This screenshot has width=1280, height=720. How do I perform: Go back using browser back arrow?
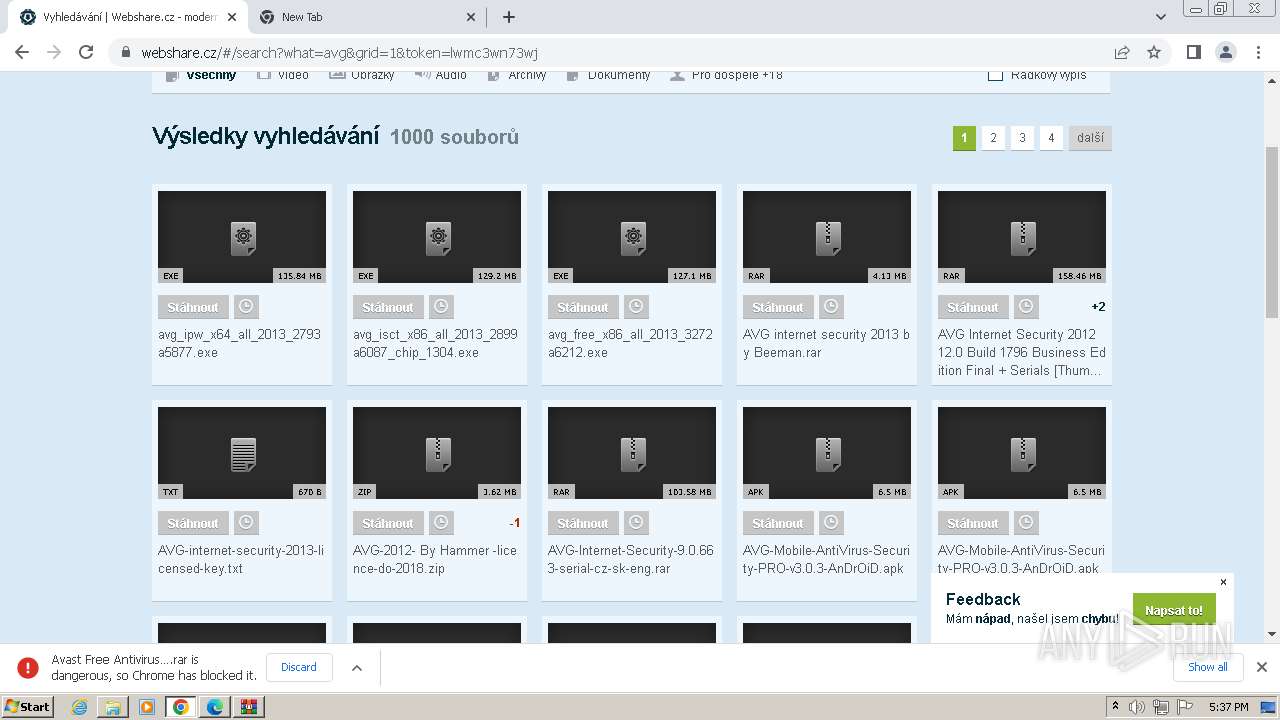tap(22, 52)
